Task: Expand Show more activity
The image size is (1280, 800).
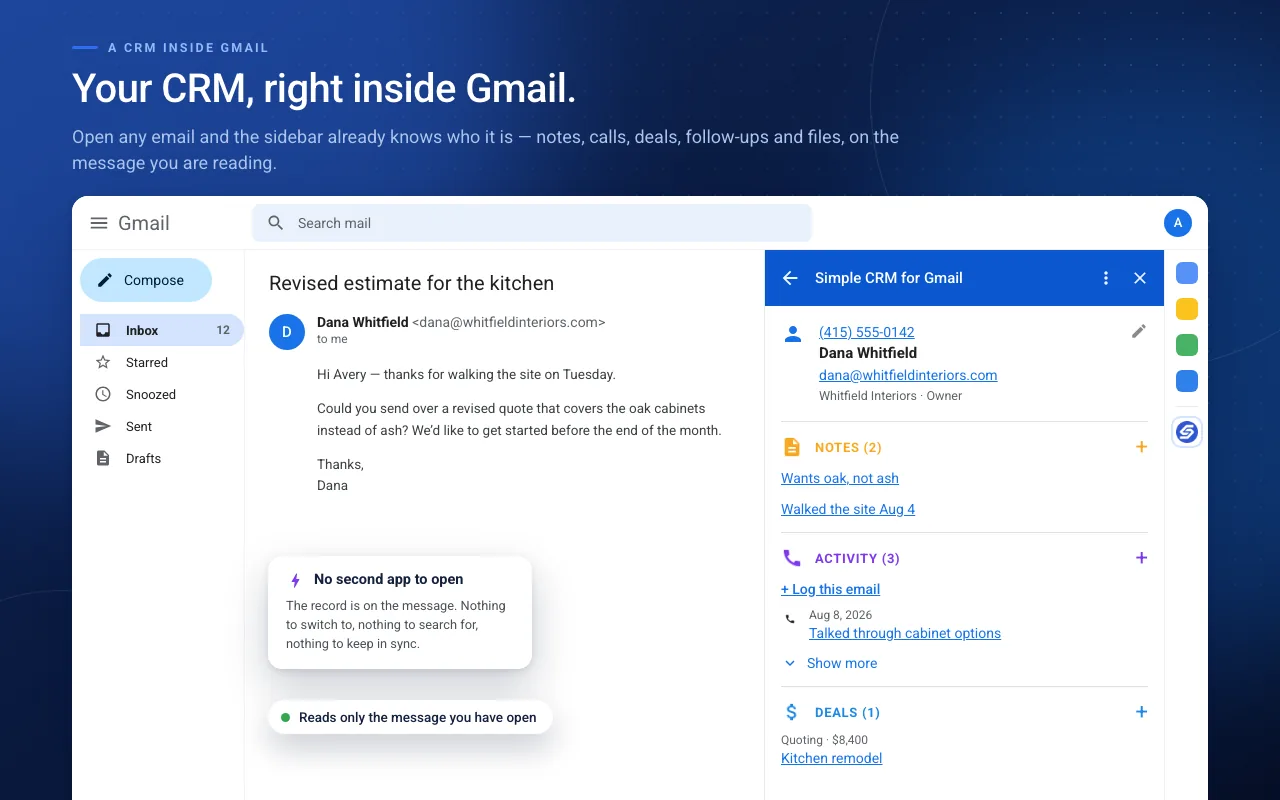Action: coord(830,663)
